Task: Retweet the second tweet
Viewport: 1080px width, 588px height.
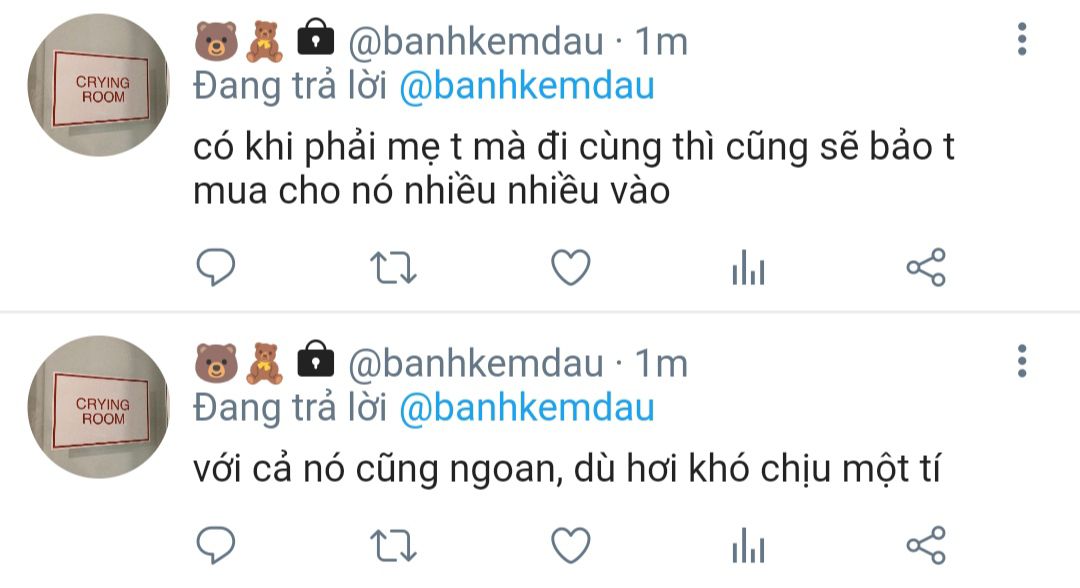Action: [393, 546]
